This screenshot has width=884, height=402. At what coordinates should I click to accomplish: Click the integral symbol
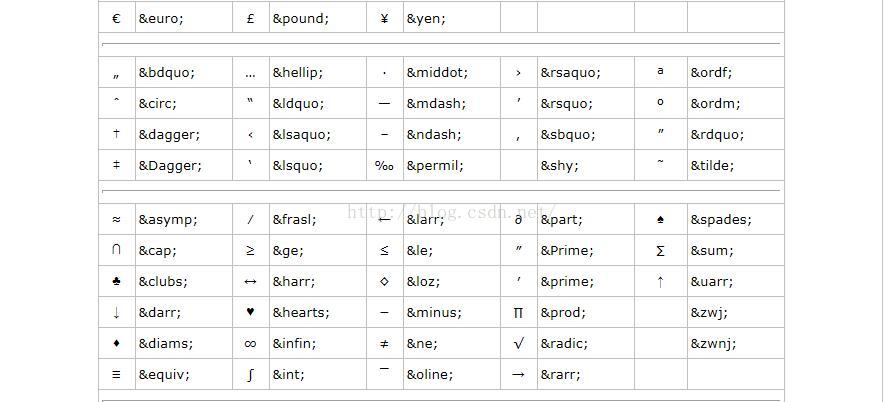tap(250, 374)
